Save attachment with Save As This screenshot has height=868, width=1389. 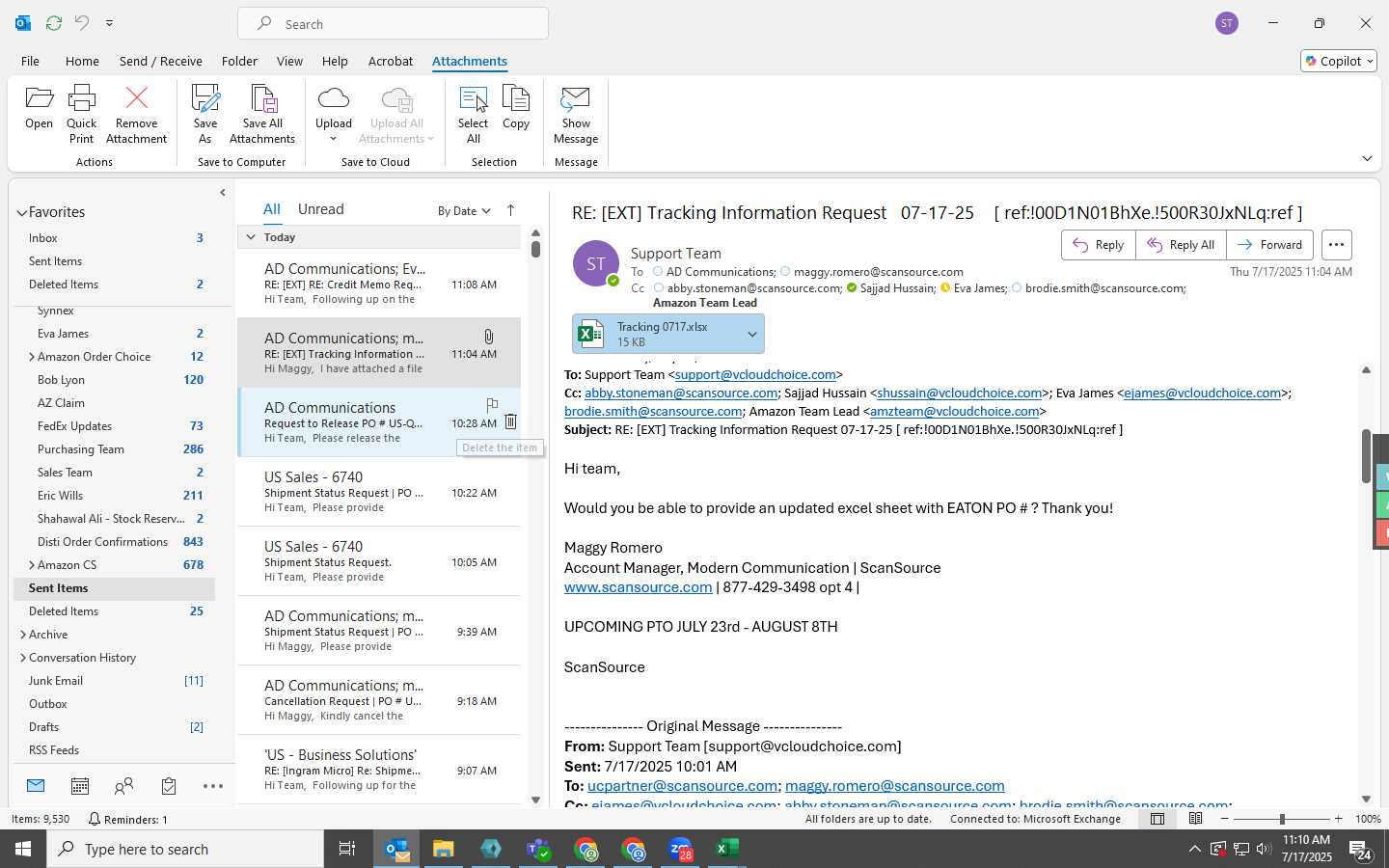[x=205, y=114]
